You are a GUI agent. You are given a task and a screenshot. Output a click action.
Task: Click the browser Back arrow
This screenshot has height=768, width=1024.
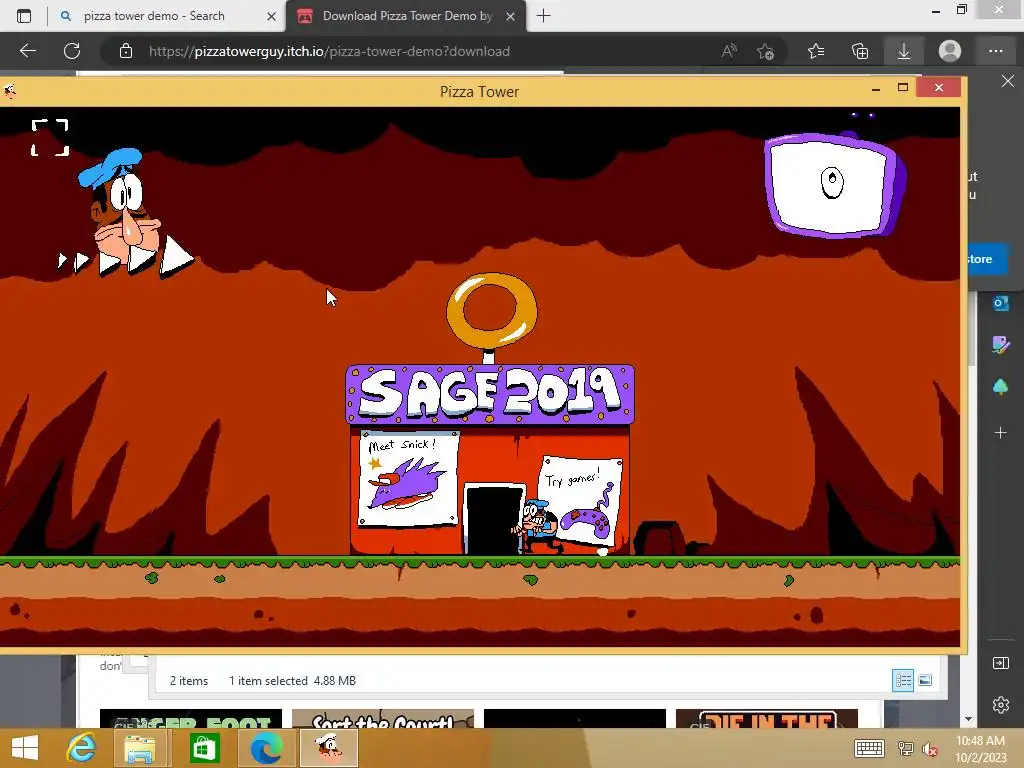point(27,51)
